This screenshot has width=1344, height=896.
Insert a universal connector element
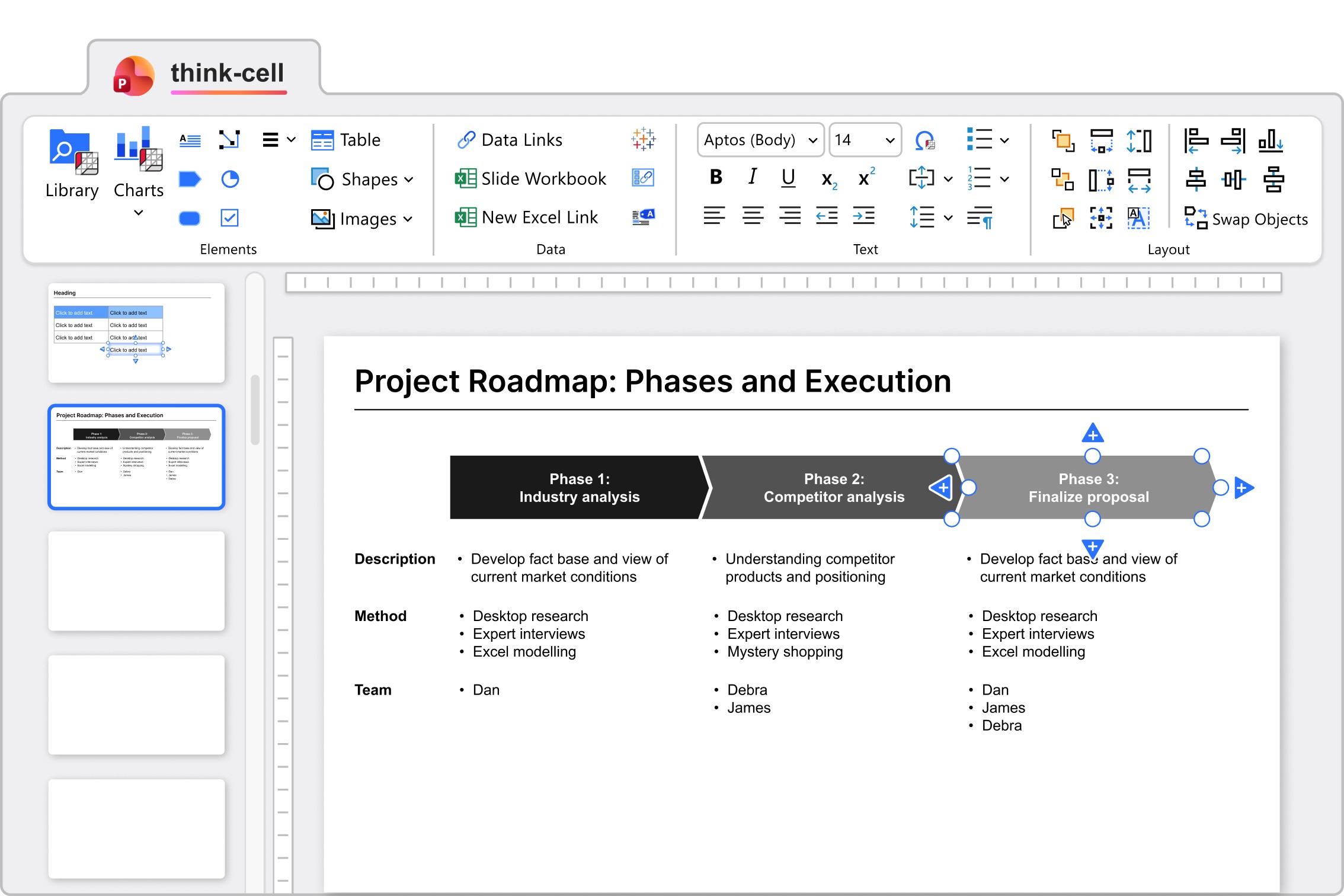229,140
